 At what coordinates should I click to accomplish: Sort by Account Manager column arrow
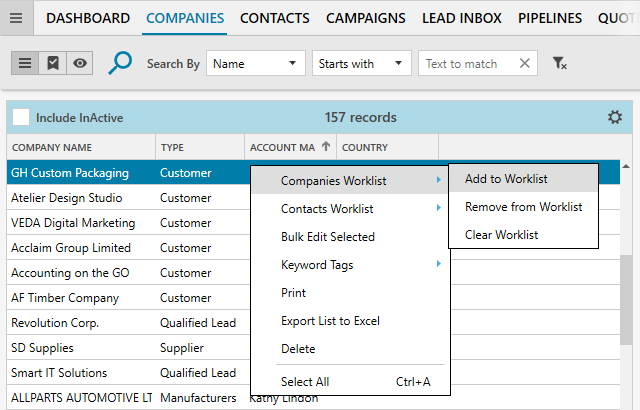(x=325, y=147)
